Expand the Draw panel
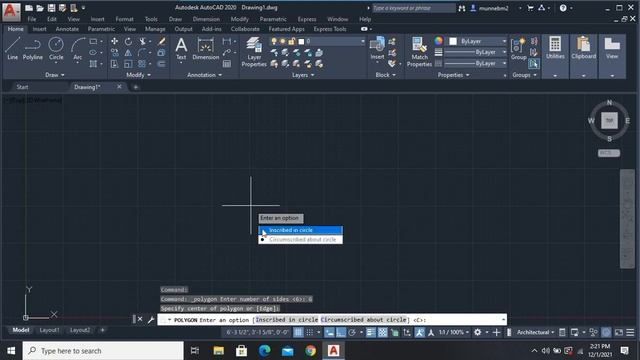Image resolution: width=640 pixels, height=360 pixels. (x=55, y=75)
